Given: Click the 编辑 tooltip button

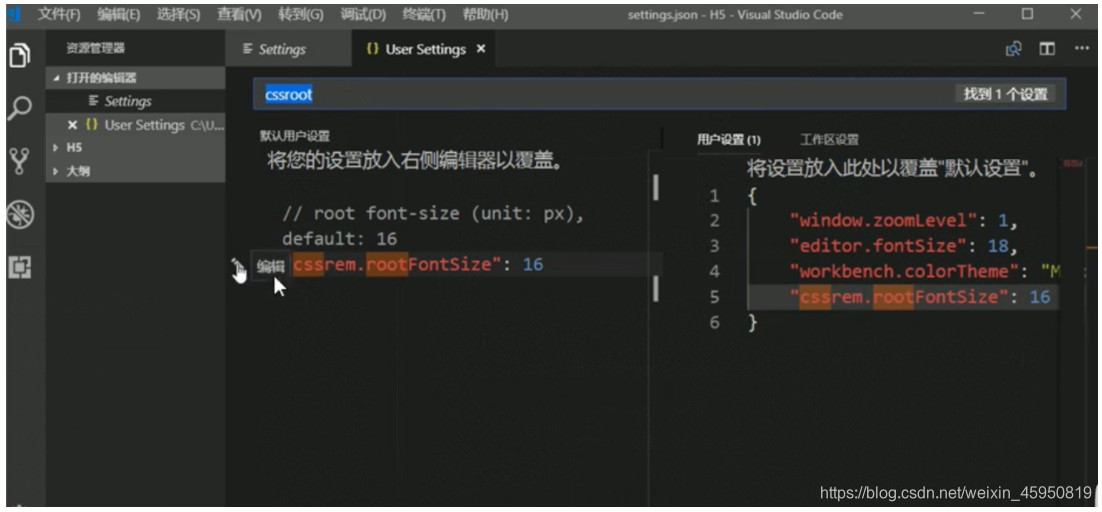Looking at the screenshot, I should (271, 265).
